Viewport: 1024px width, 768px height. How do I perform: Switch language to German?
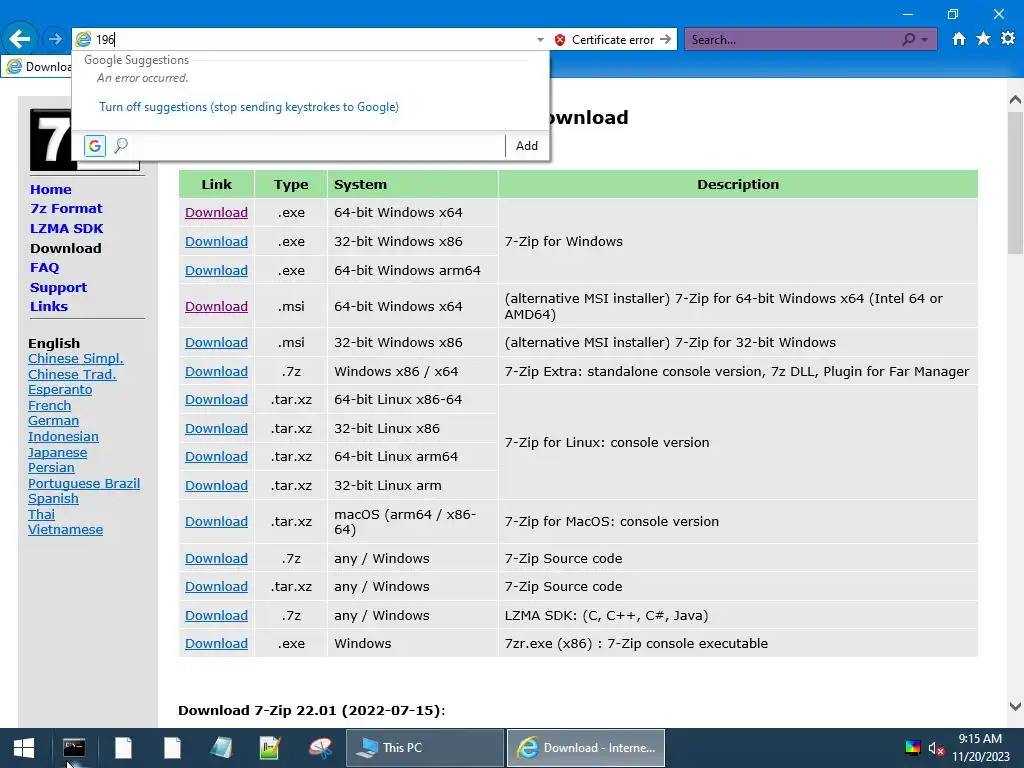click(54, 421)
